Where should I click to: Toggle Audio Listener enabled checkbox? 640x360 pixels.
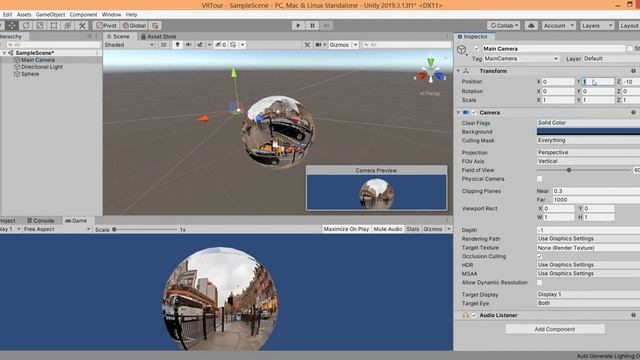[474, 316]
